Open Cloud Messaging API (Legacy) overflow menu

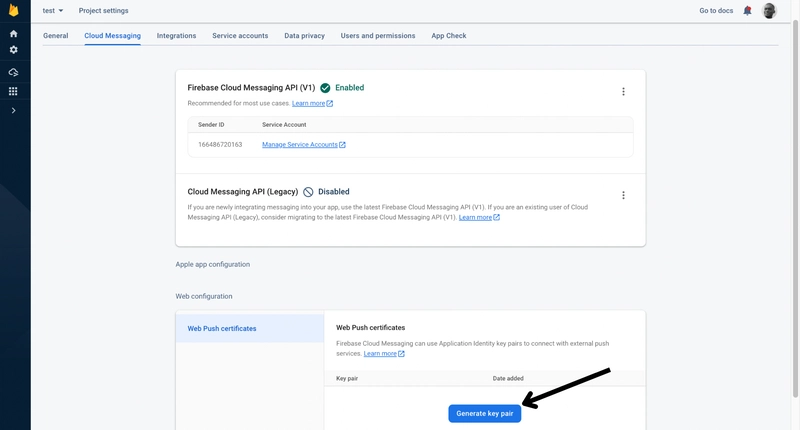coord(623,195)
